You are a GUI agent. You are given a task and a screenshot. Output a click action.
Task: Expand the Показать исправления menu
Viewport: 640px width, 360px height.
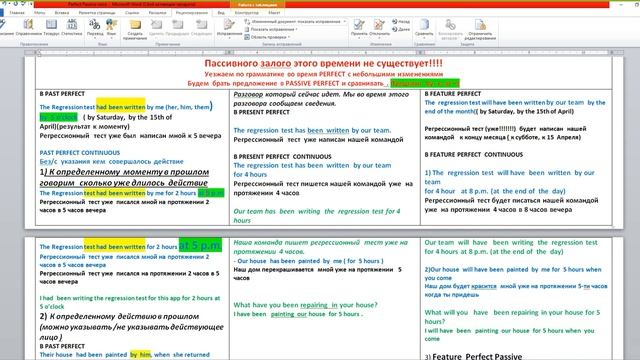tap(271, 29)
